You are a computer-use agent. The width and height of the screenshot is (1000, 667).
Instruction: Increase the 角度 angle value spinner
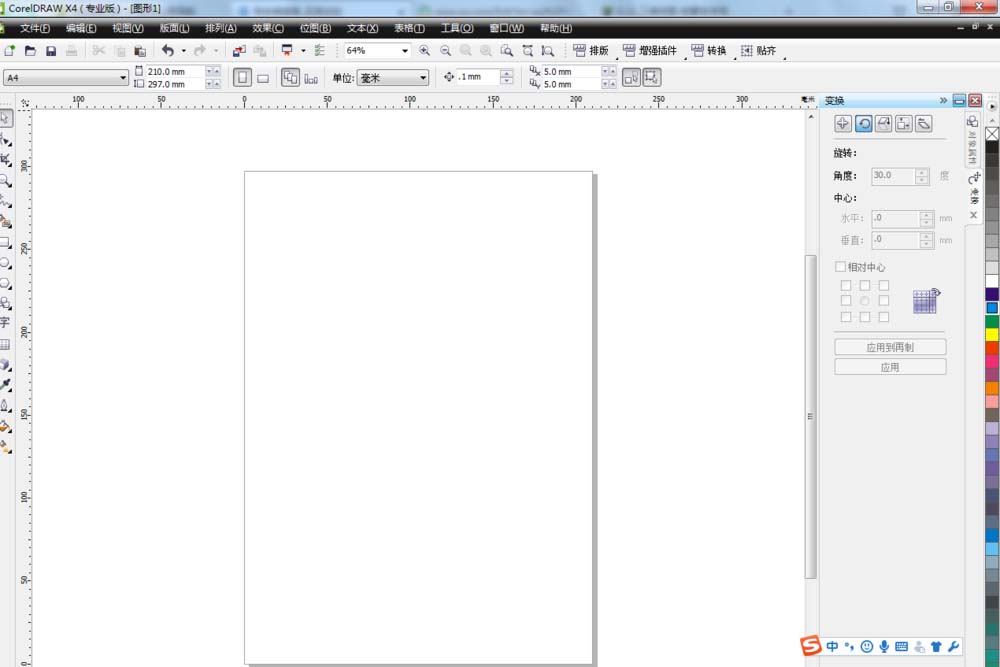click(922, 172)
